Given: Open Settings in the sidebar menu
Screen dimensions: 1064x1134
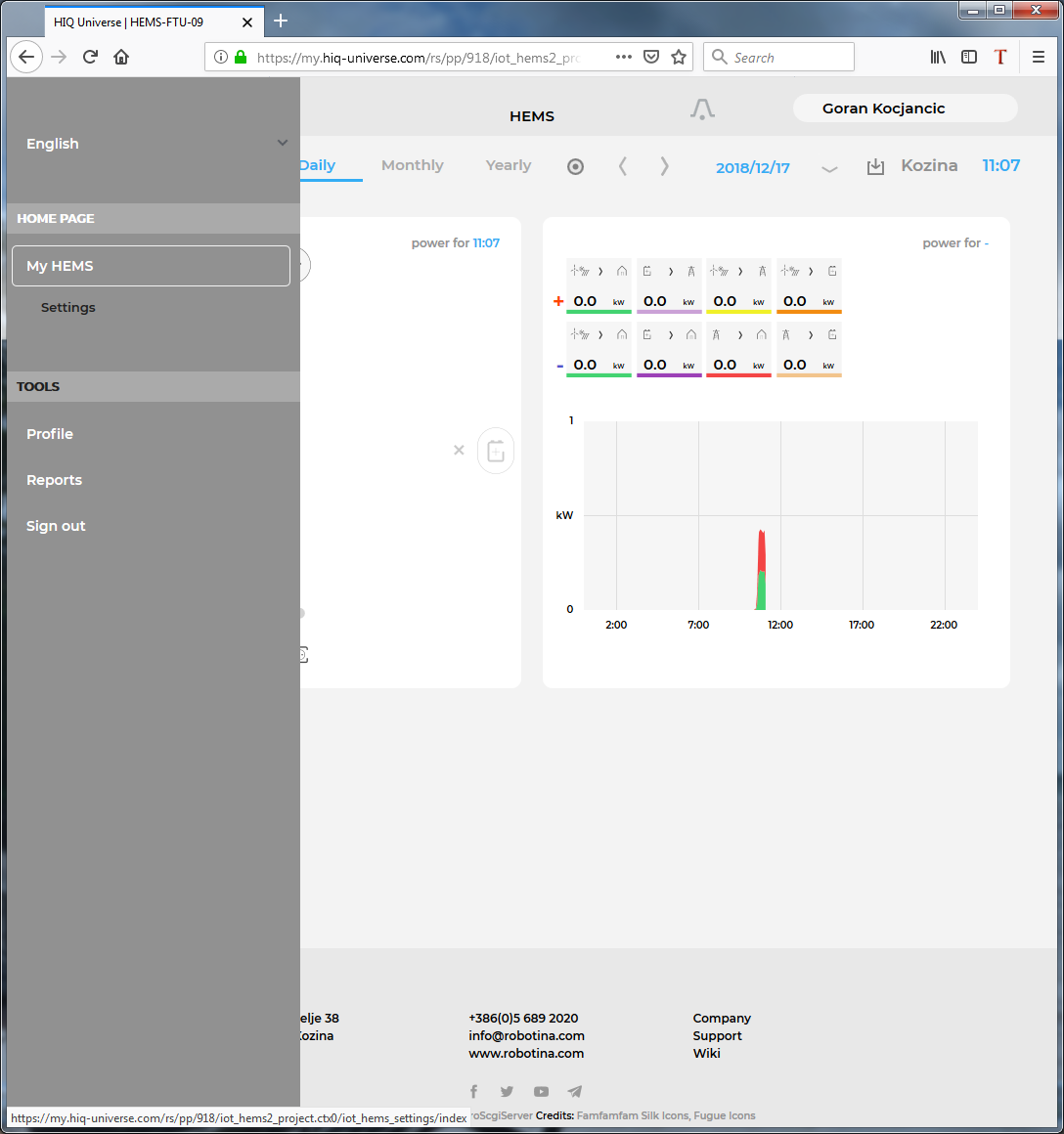Looking at the screenshot, I should (68, 308).
